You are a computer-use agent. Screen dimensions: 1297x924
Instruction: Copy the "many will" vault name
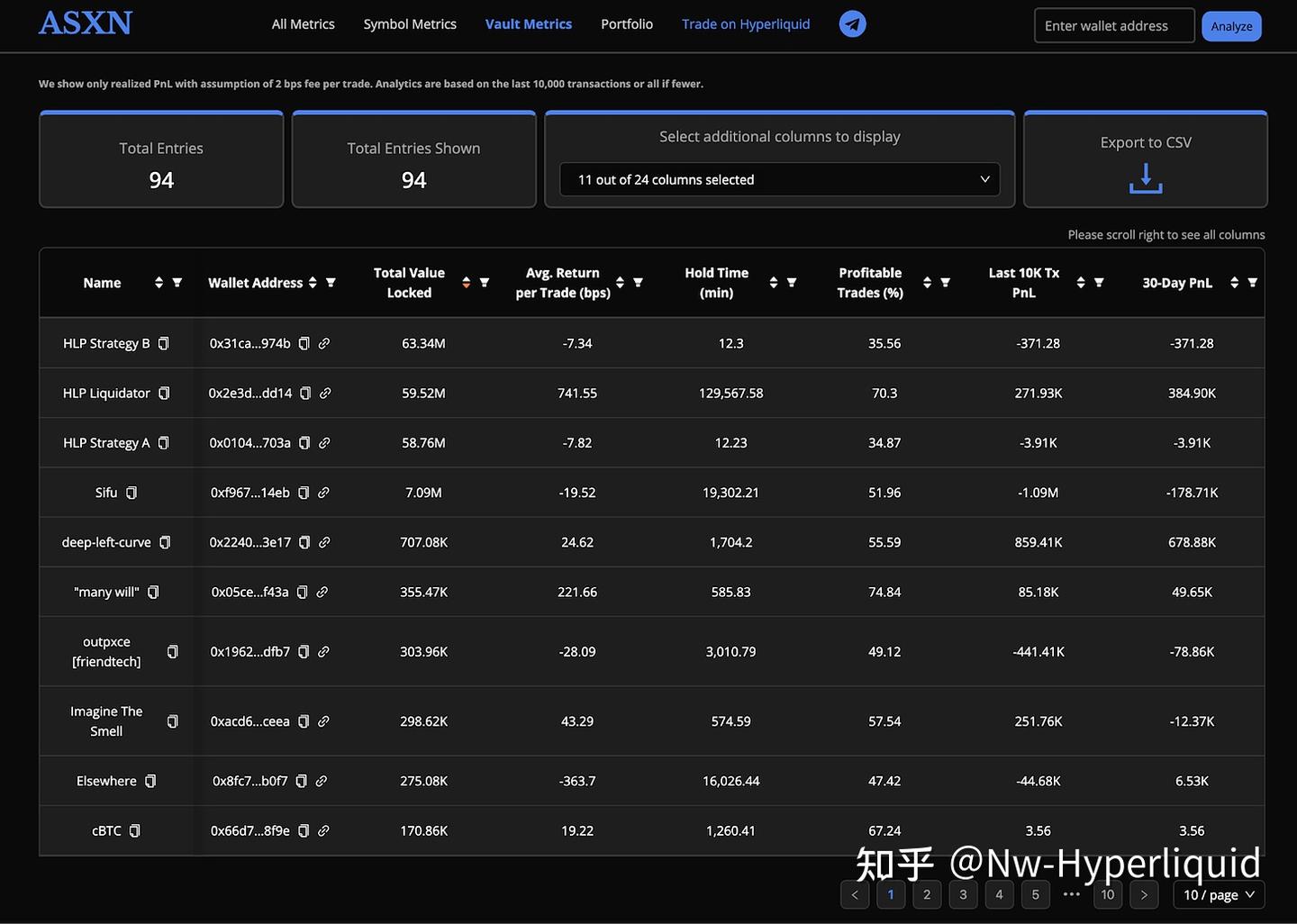[x=153, y=592]
